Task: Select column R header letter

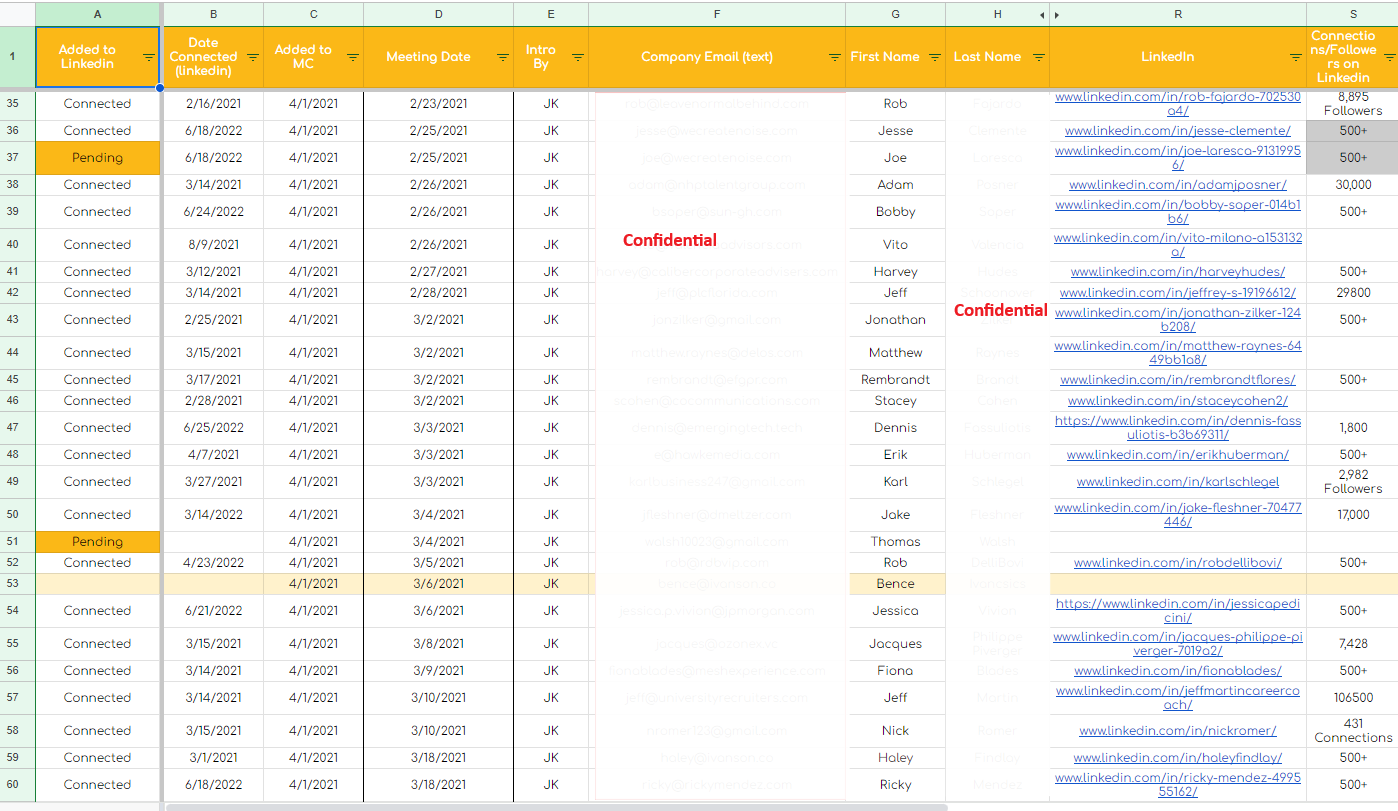Action: 1178,14
